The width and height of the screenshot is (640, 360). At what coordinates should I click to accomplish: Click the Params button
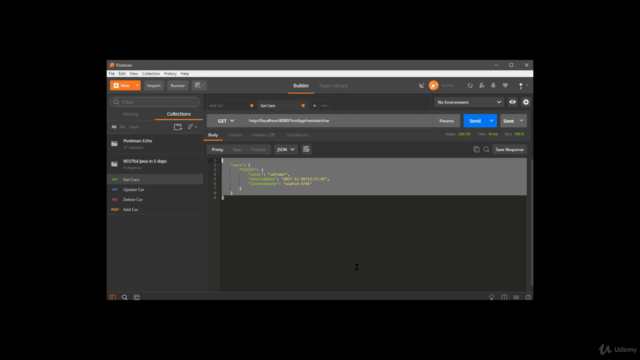446,121
